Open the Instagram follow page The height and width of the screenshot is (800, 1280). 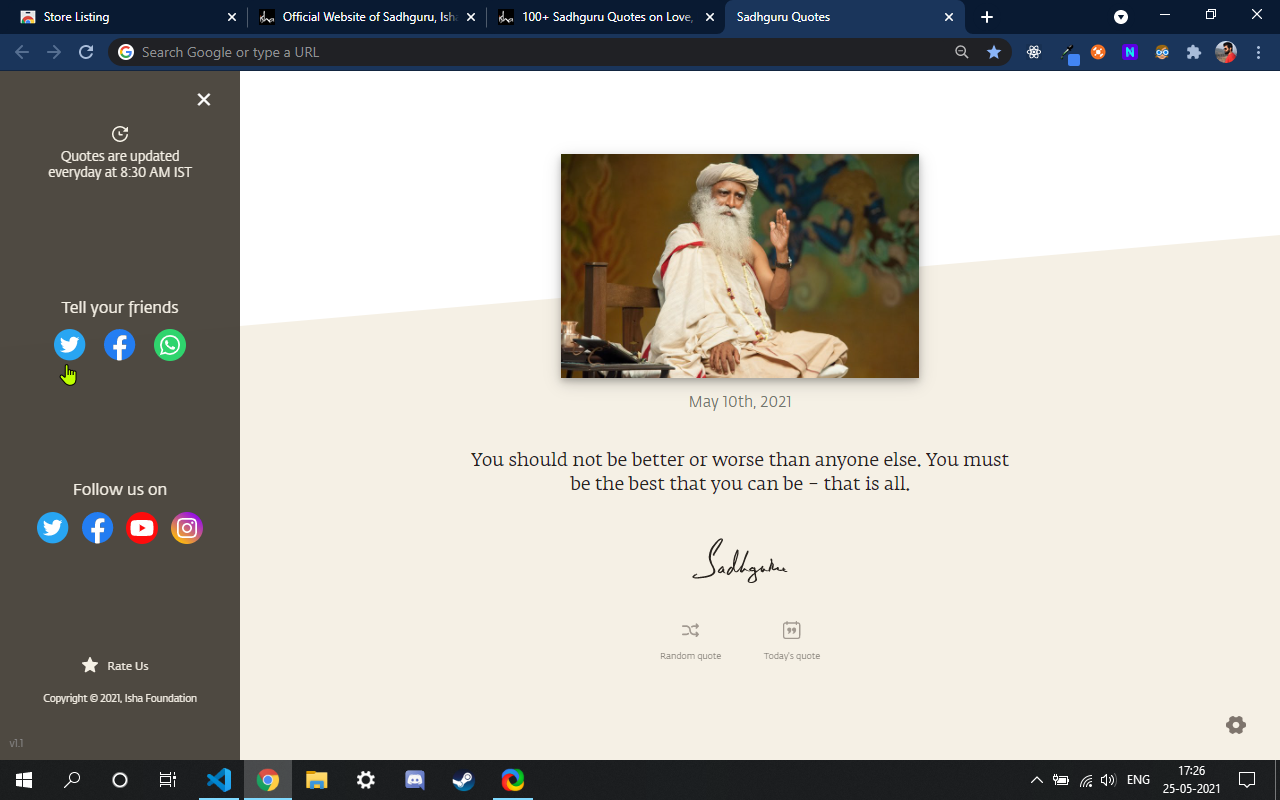click(186, 527)
